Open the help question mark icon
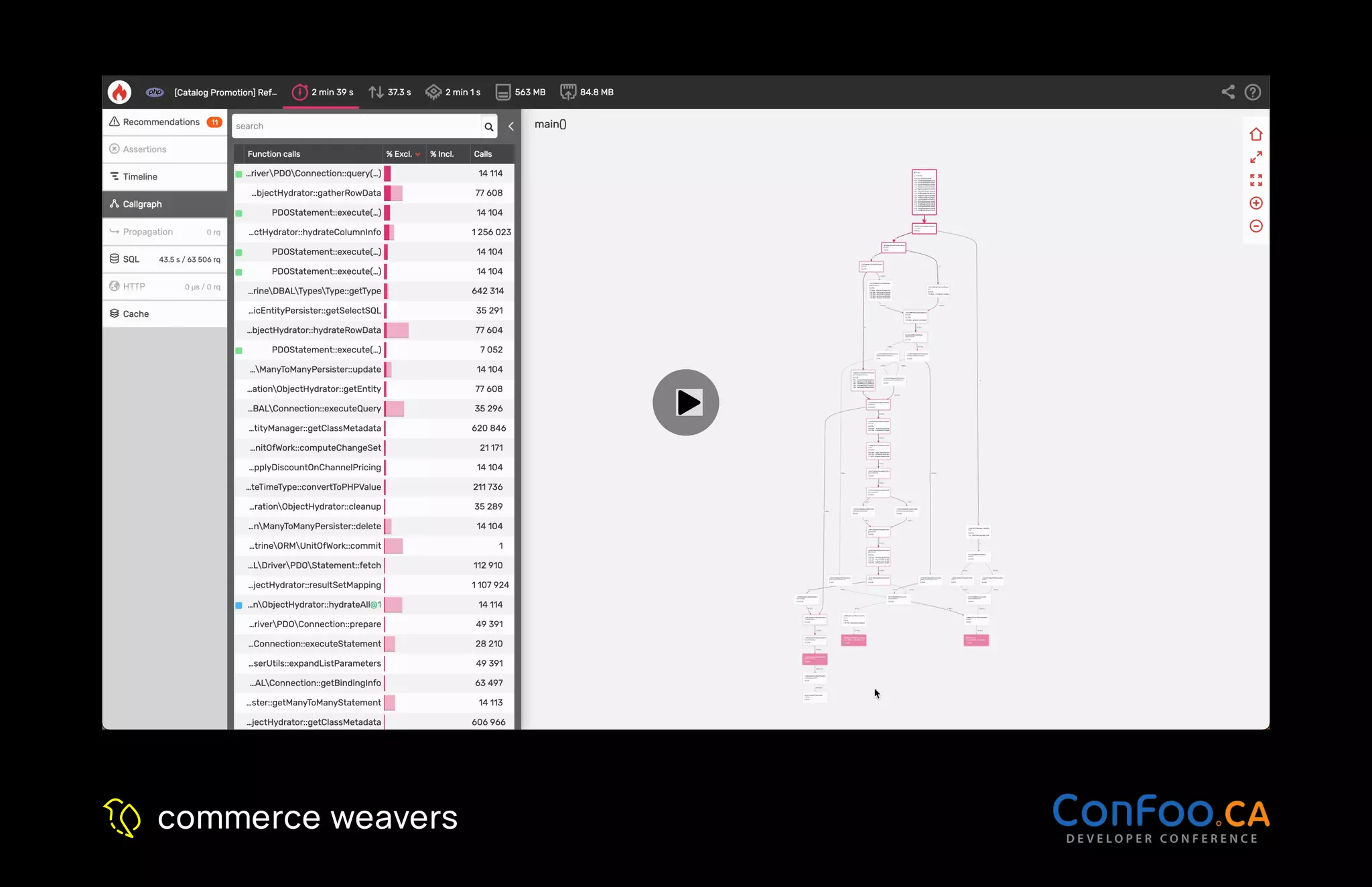Image resolution: width=1372 pixels, height=887 pixels. (1252, 92)
